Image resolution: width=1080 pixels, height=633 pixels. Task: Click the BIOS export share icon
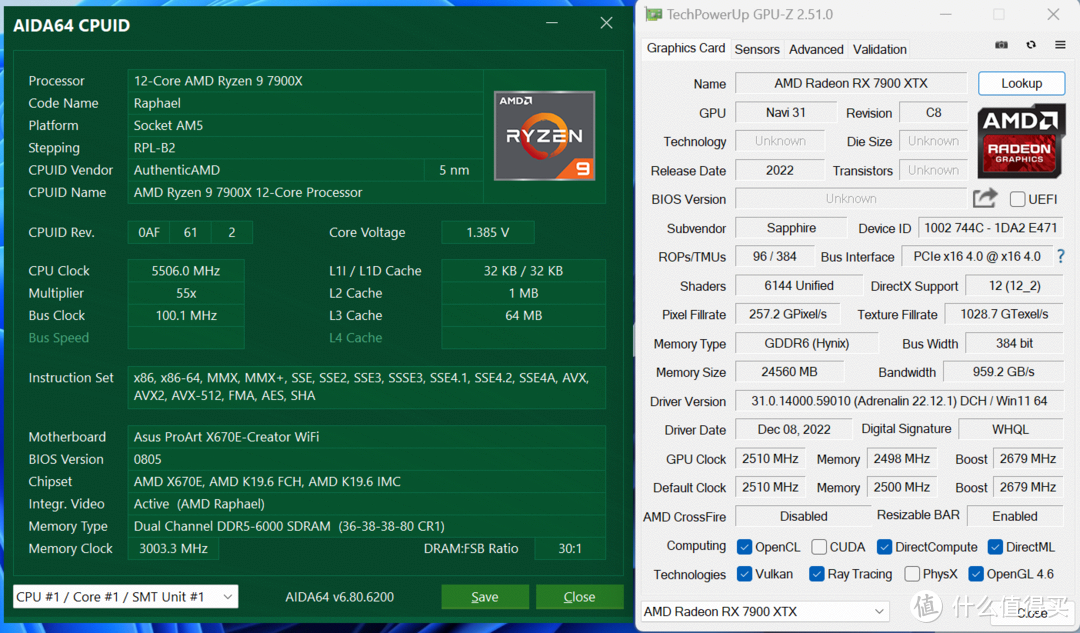pyautogui.click(x=985, y=198)
